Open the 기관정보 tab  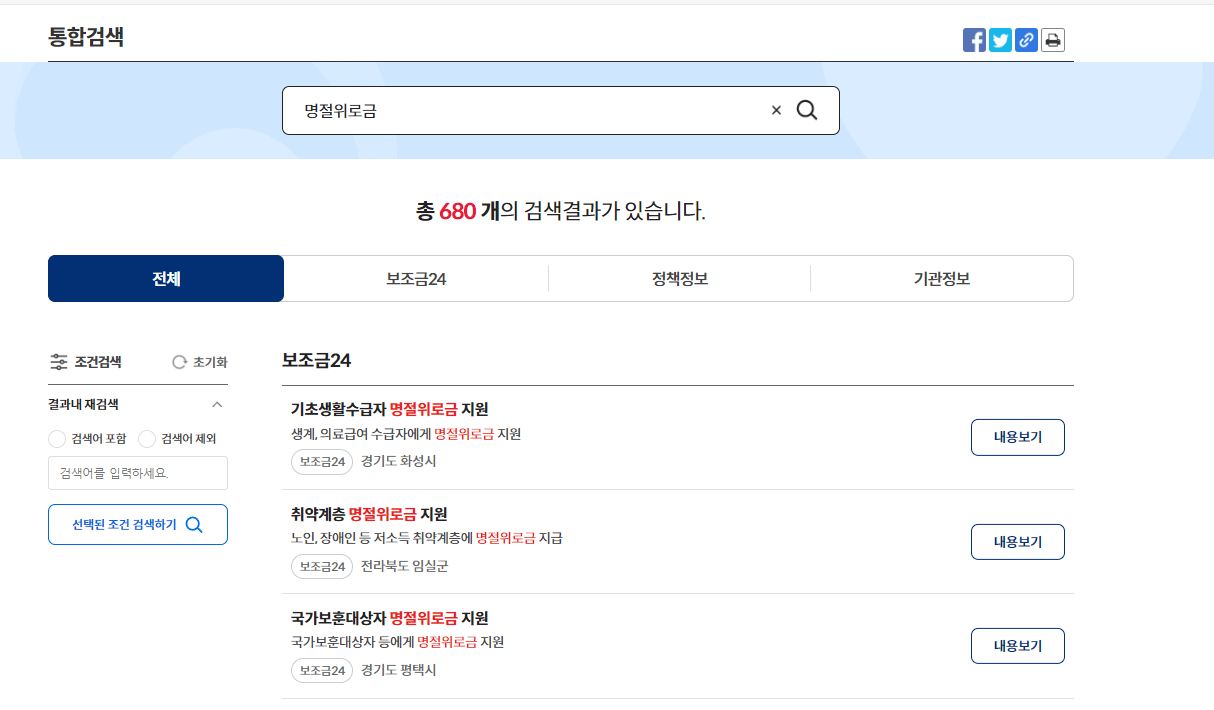941,278
